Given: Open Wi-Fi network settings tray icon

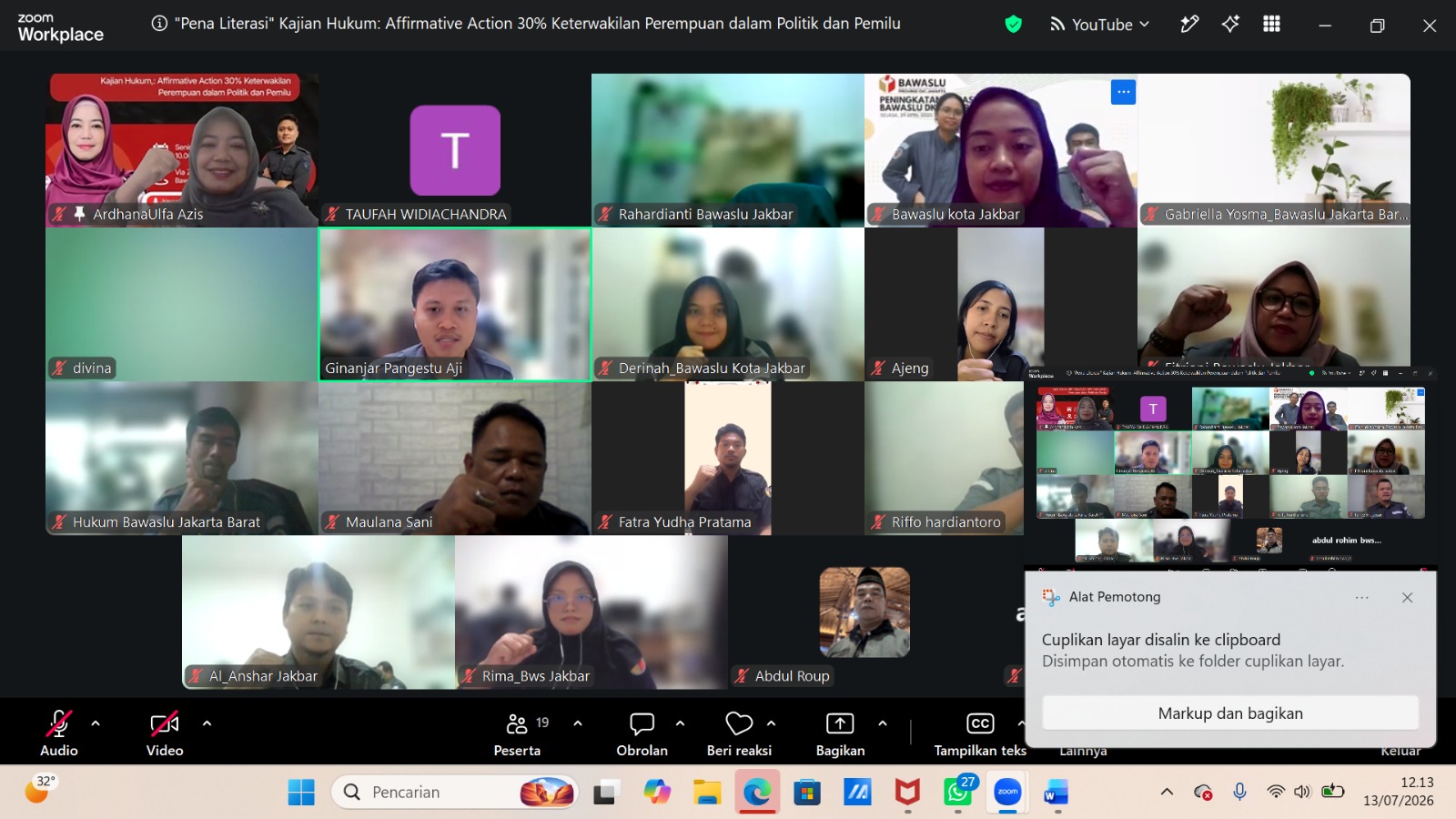Looking at the screenshot, I should coord(1276,792).
